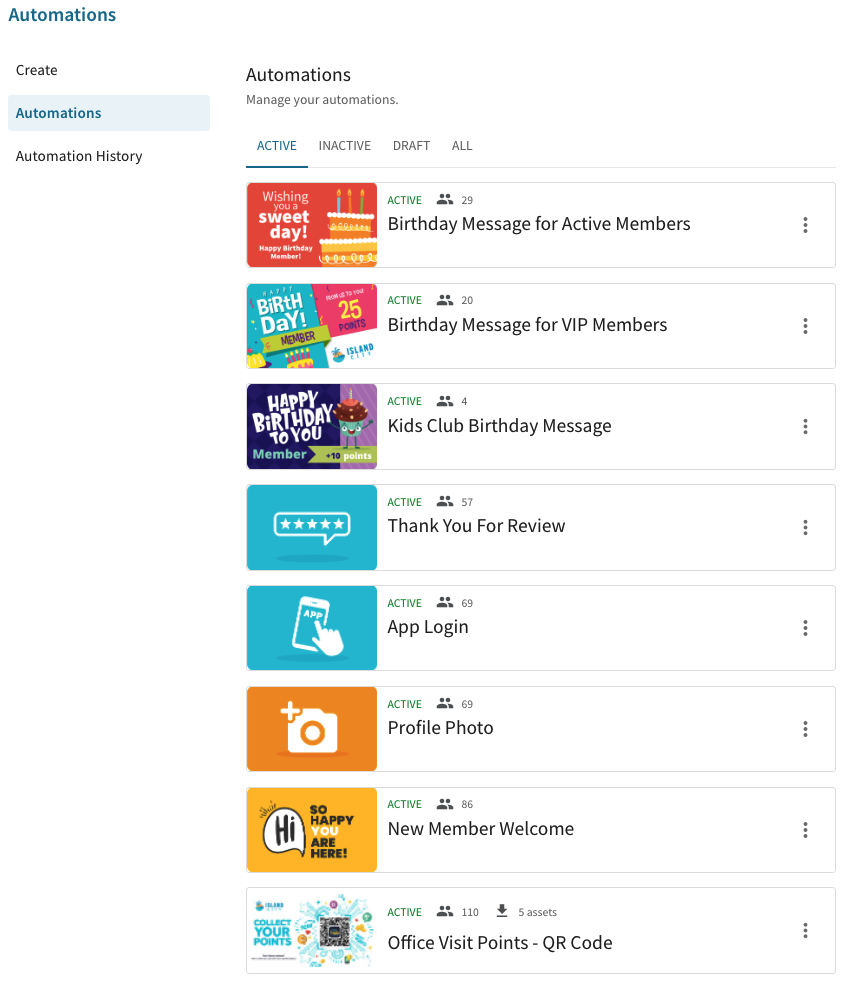Viewport: 846px width, 981px height.
Task: Open Automation History in the sidebar
Action: click(79, 156)
